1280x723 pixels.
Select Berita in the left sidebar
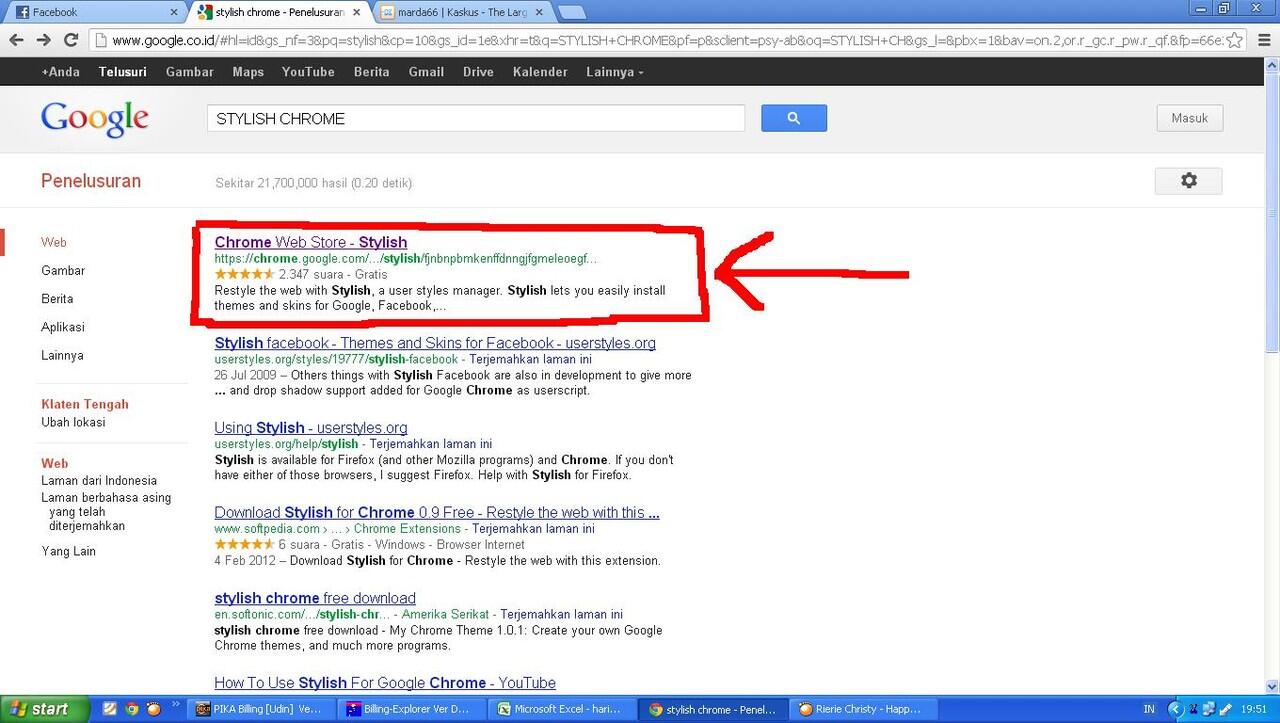click(57, 299)
